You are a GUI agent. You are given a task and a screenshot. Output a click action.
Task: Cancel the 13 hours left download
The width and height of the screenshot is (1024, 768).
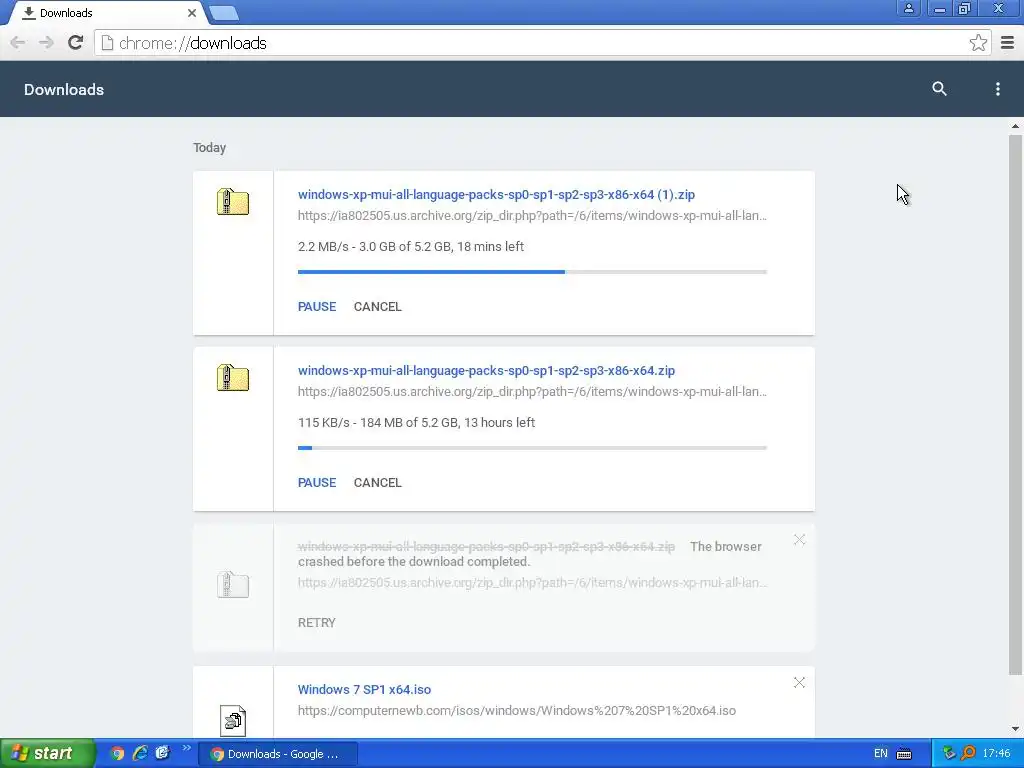[377, 483]
